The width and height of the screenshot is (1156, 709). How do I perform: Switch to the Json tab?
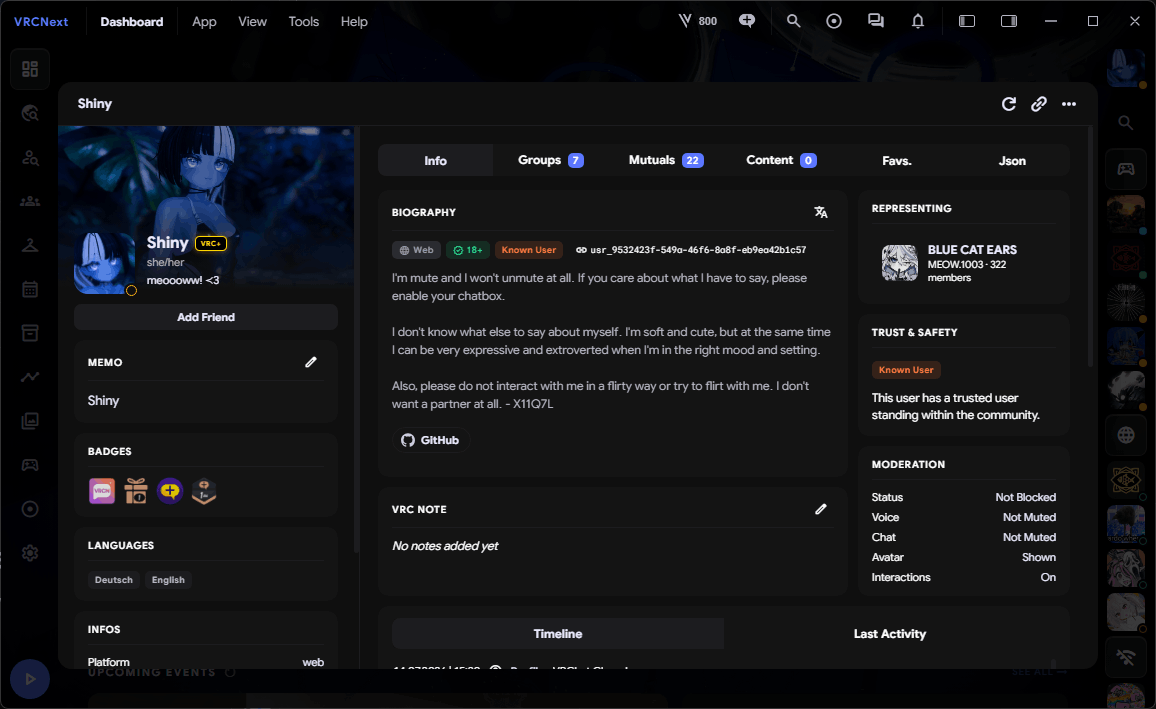[1012, 160]
